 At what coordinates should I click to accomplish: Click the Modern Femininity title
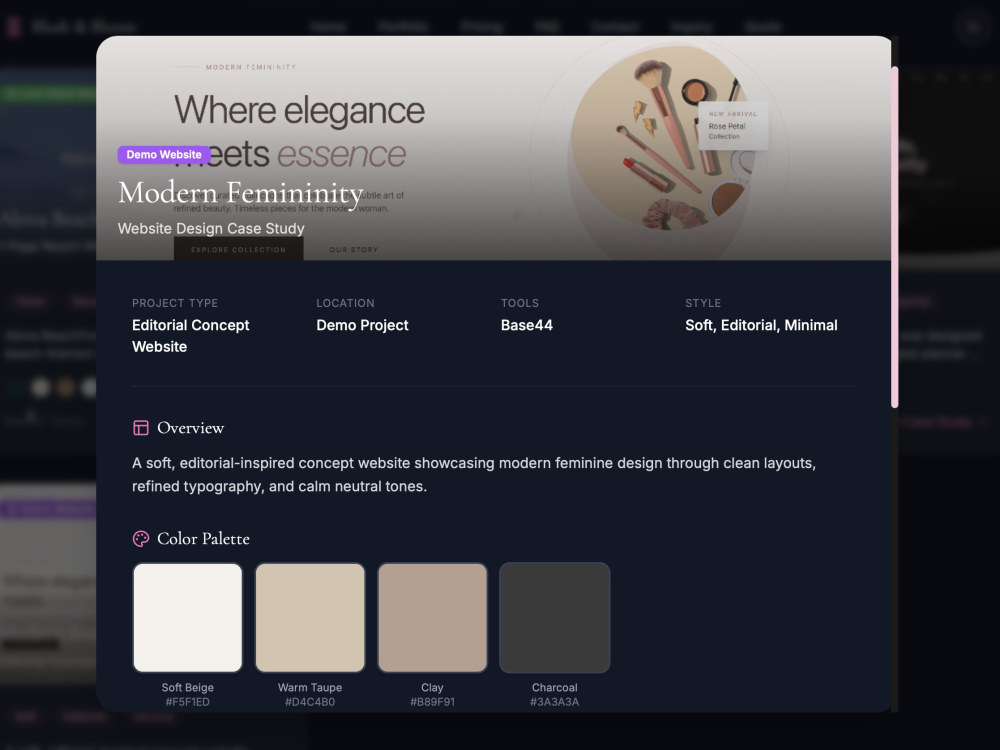click(x=240, y=193)
